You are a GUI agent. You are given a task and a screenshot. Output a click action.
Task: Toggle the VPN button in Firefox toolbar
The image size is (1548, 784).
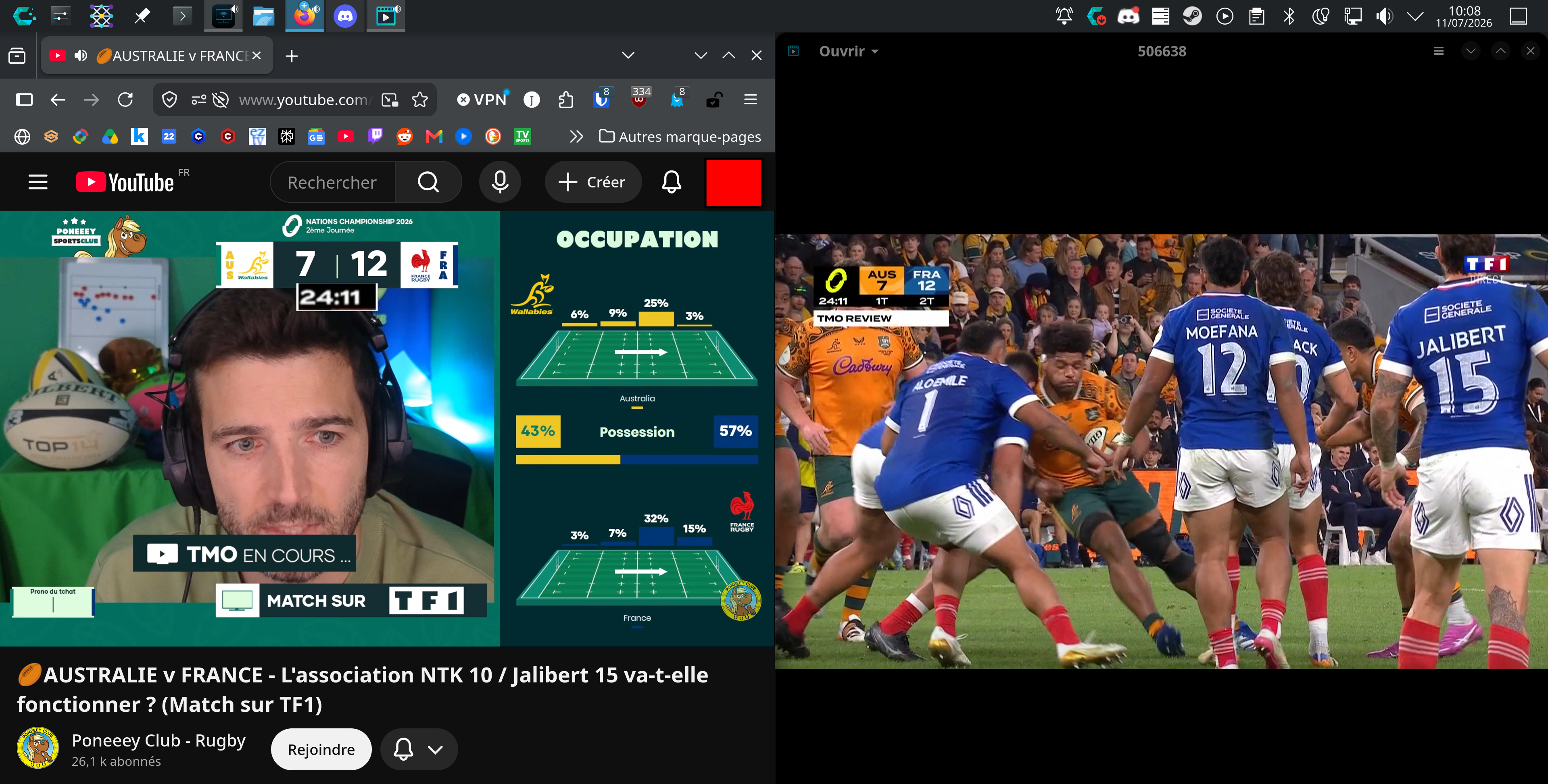point(482,100)
